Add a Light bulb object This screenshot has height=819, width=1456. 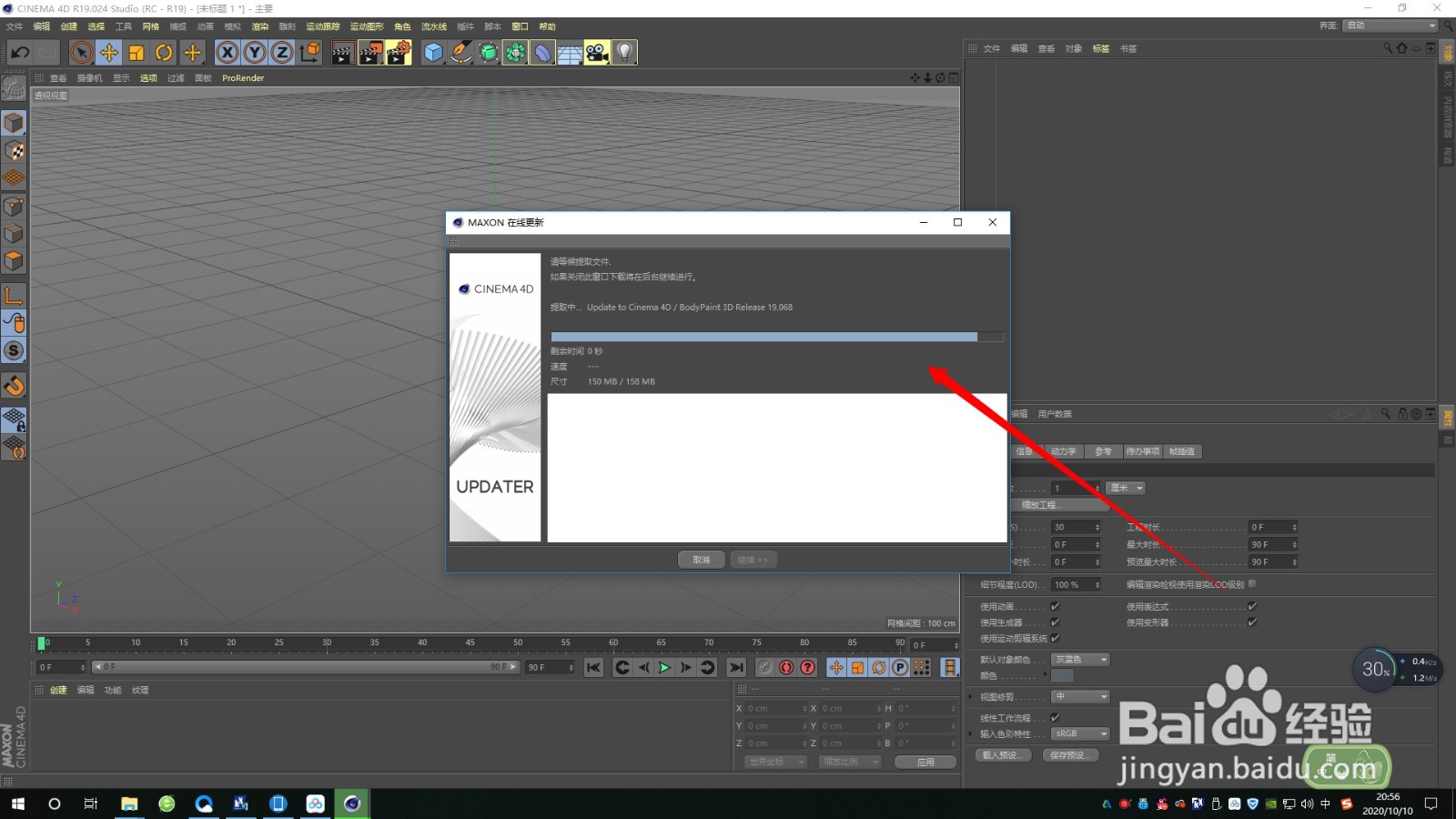pos(624,53)
